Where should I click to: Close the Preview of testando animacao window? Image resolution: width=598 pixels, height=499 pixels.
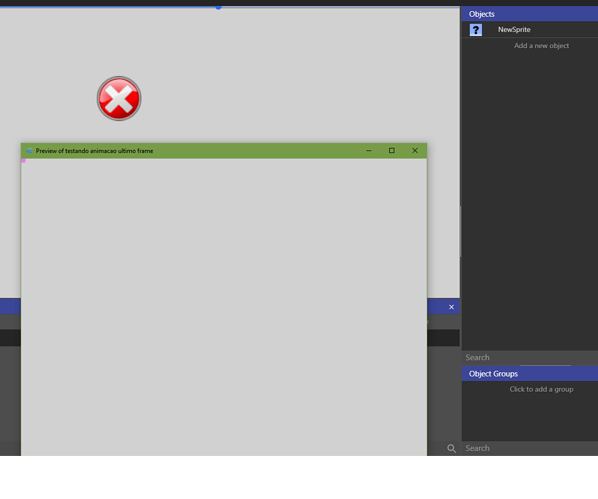tap(415, 151)
